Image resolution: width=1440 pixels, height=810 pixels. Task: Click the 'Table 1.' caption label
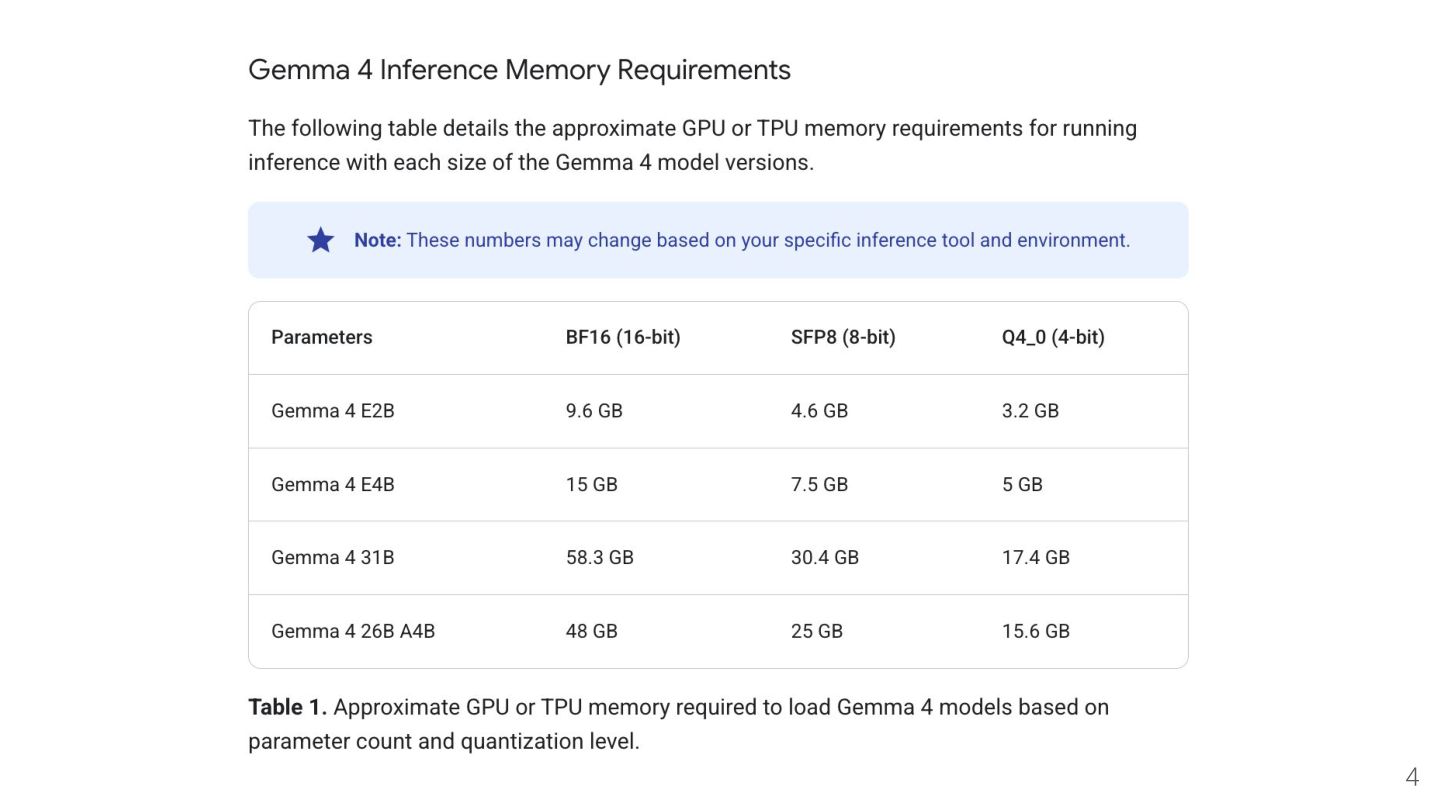click(x=288, y=707)
